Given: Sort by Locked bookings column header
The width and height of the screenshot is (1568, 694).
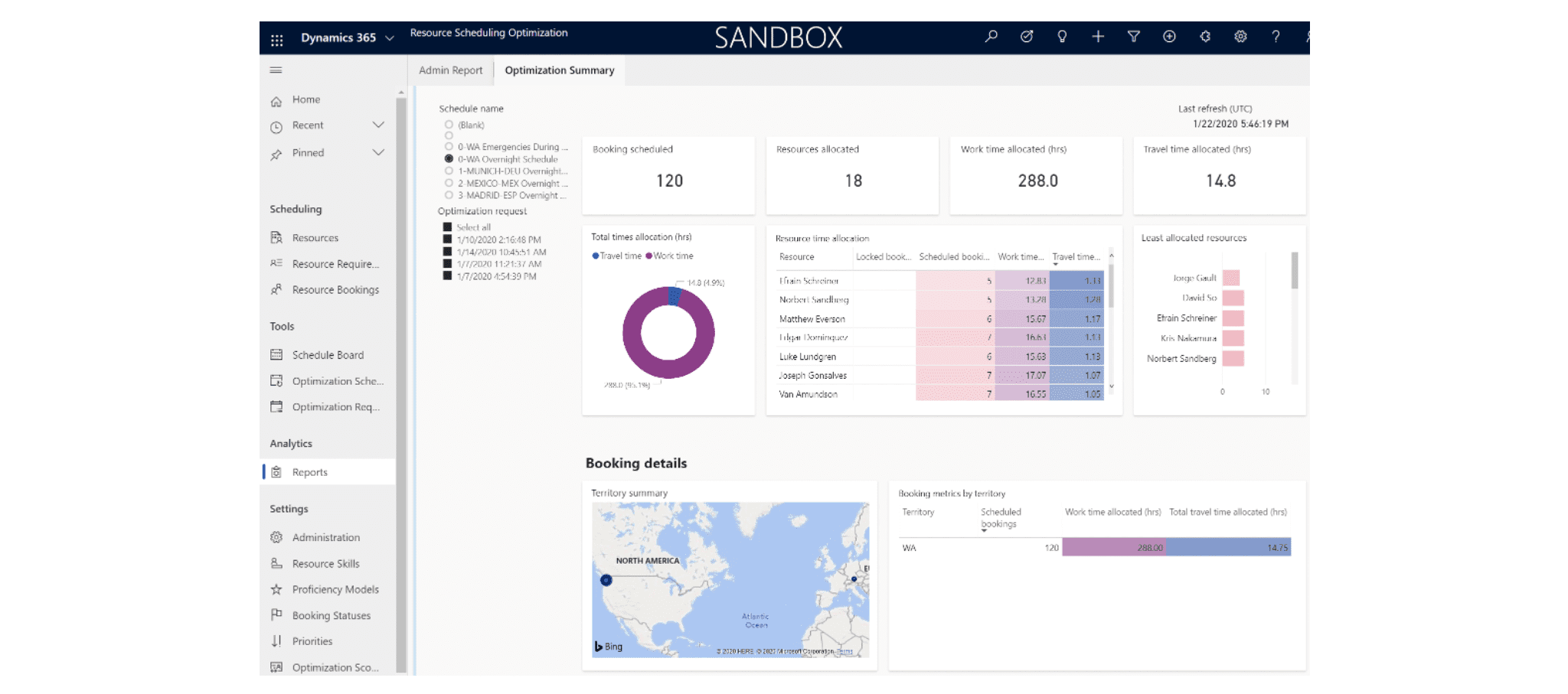Looking at the screenshot, I should [x=884, y=257].
